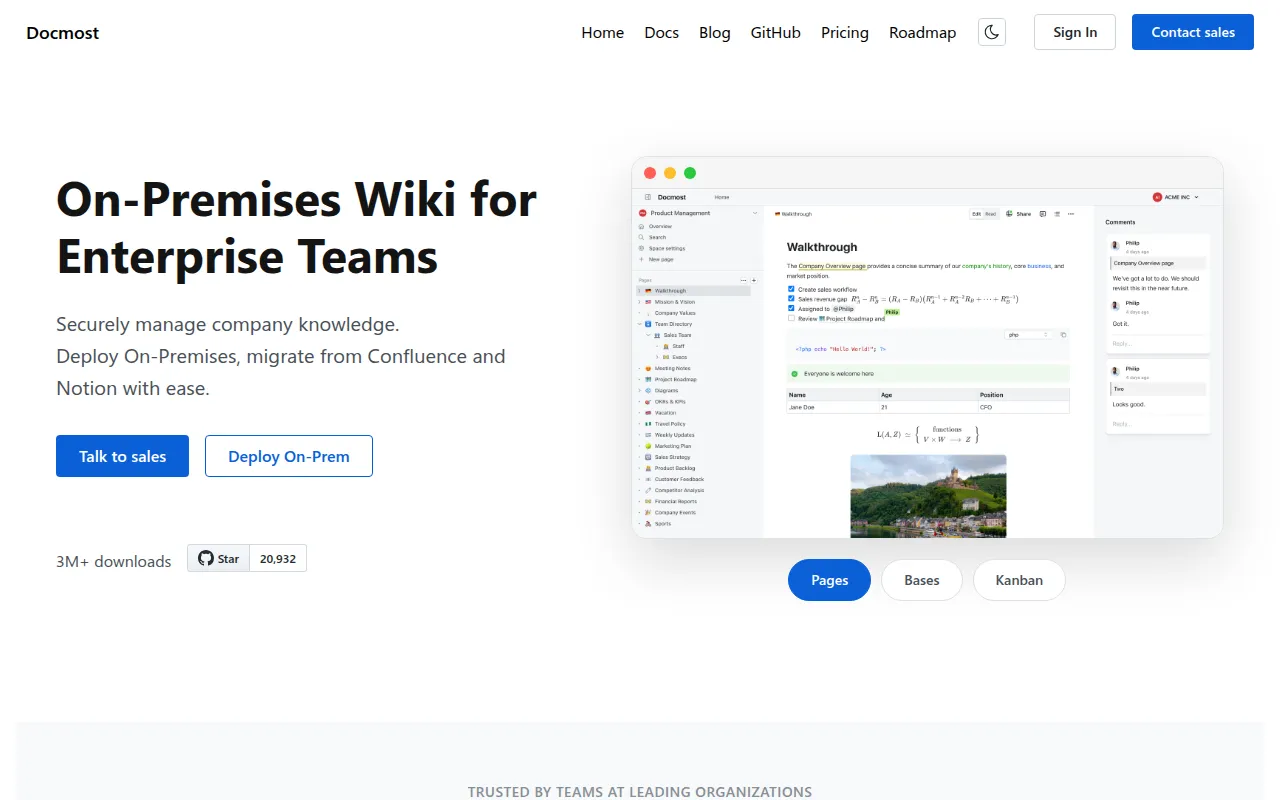
Task: Select the Pages preview tab
Action: tap(830, 580)
